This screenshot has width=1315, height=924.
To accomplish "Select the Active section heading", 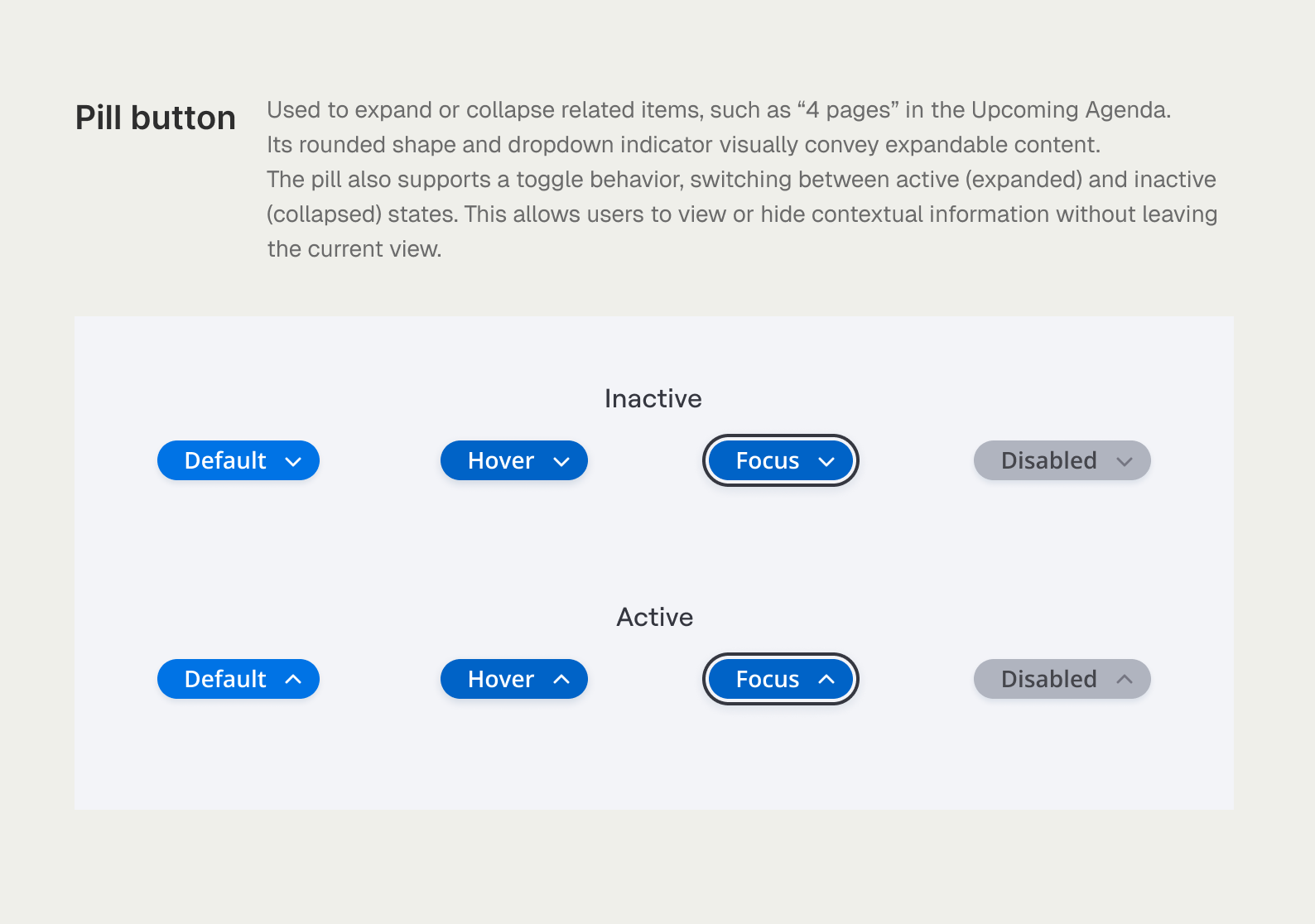I will point(654,616).
